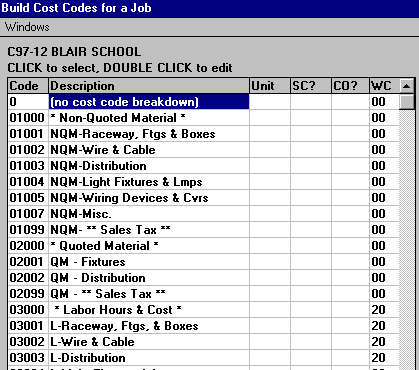Select "QM - ** Sales Tax **" row
Screen dimensions: 419x370
(203, 294)
